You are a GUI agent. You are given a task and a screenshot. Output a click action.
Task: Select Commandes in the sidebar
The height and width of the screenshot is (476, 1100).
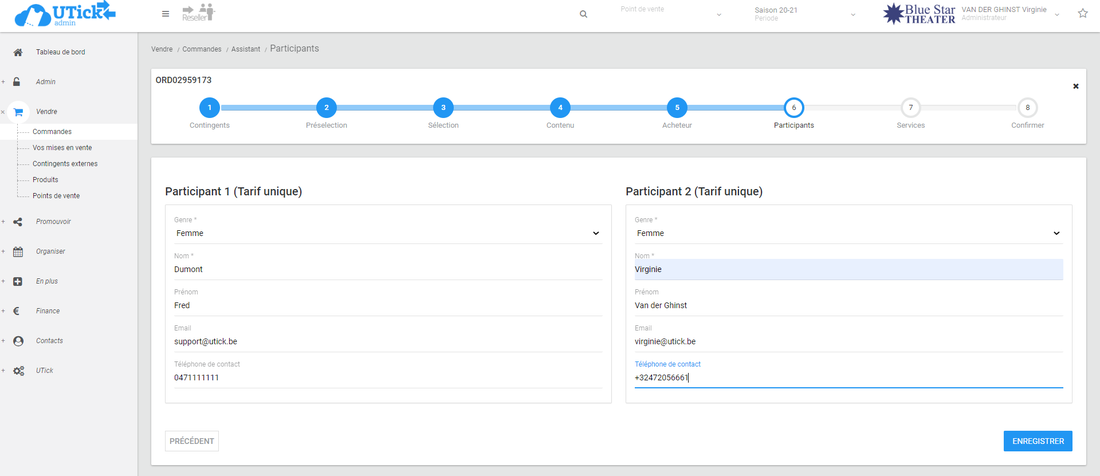52,131
